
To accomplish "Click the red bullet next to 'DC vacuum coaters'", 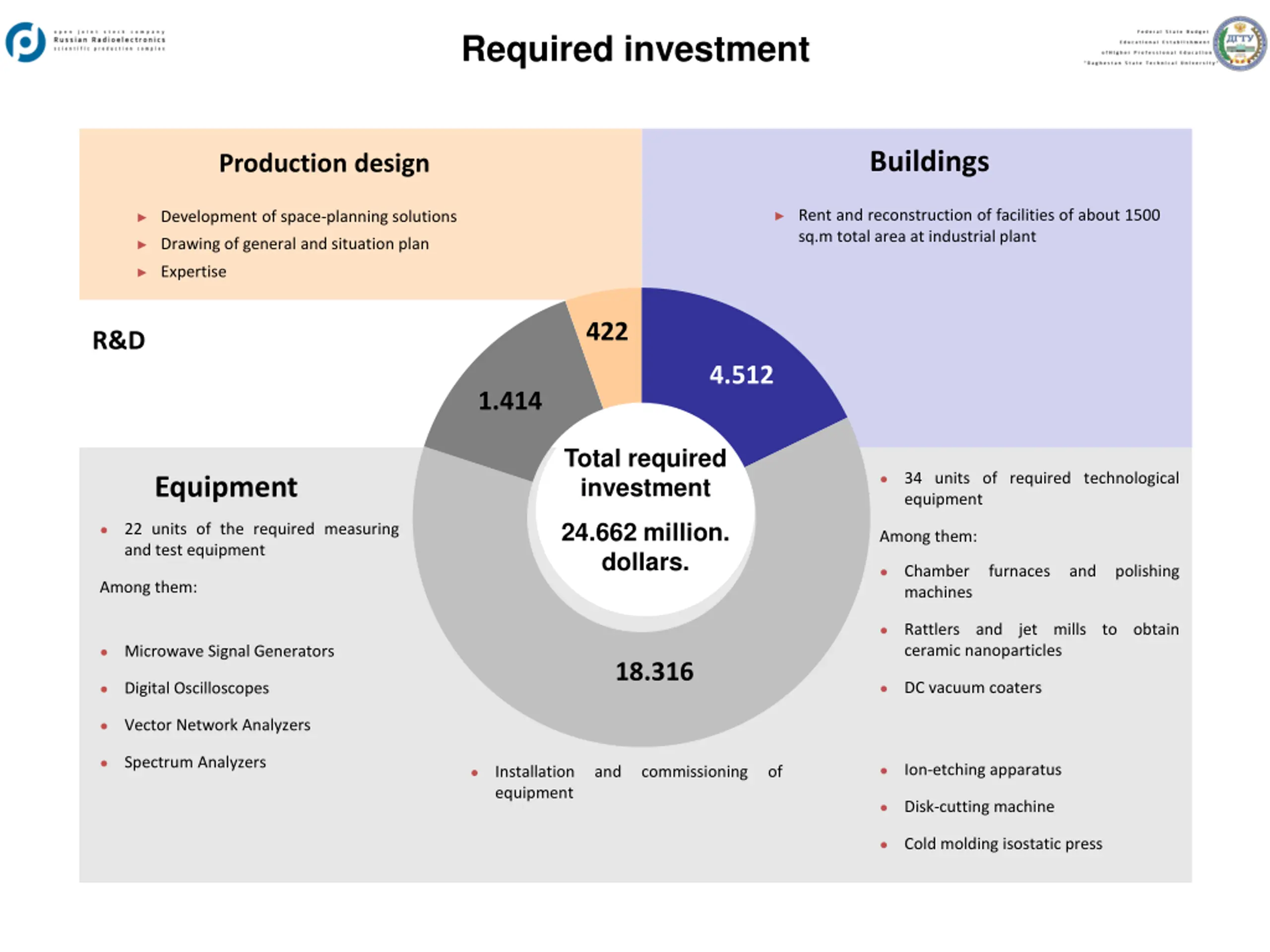I will point(884,689).
